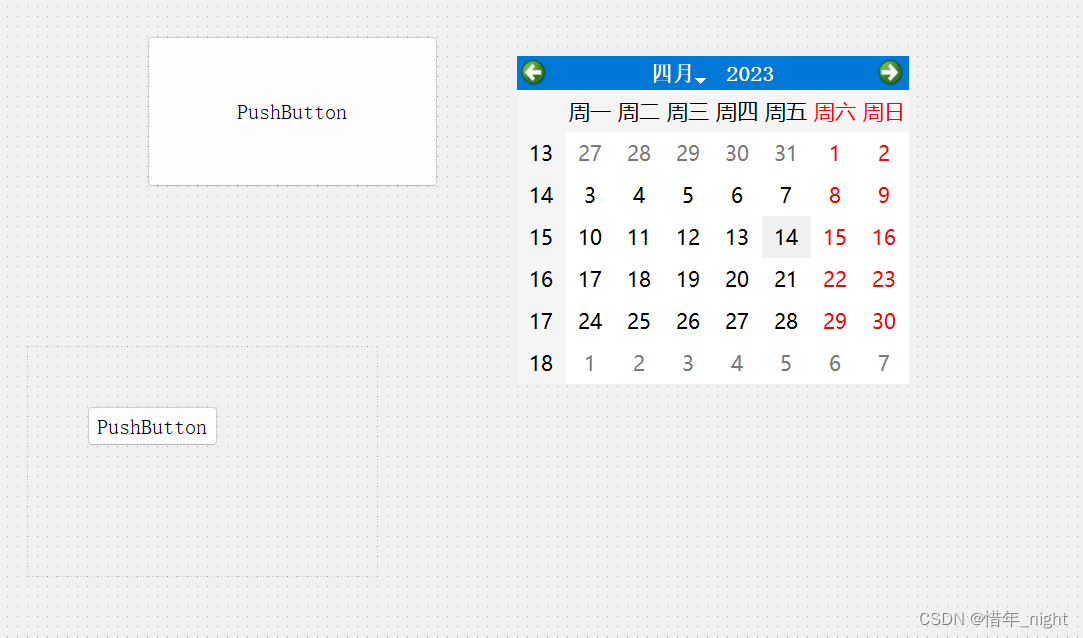Select April 9 in the calendar

(883, 195)
